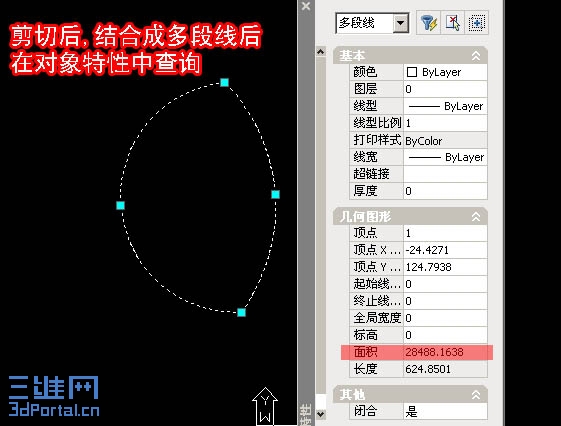Click the UCS Y-axis icon in drawing area

(x=265, y=405)
